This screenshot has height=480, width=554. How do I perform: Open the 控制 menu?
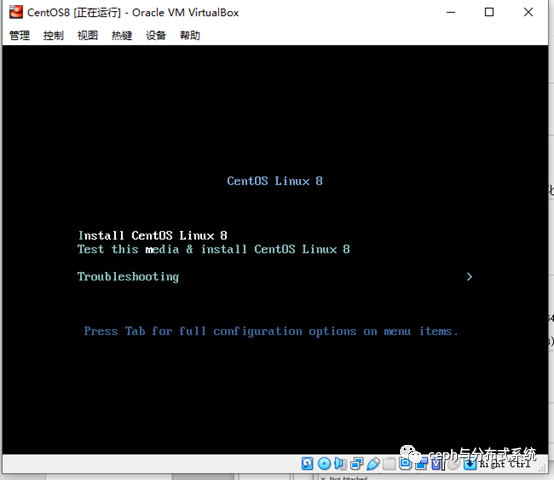(x=53, y=35)
